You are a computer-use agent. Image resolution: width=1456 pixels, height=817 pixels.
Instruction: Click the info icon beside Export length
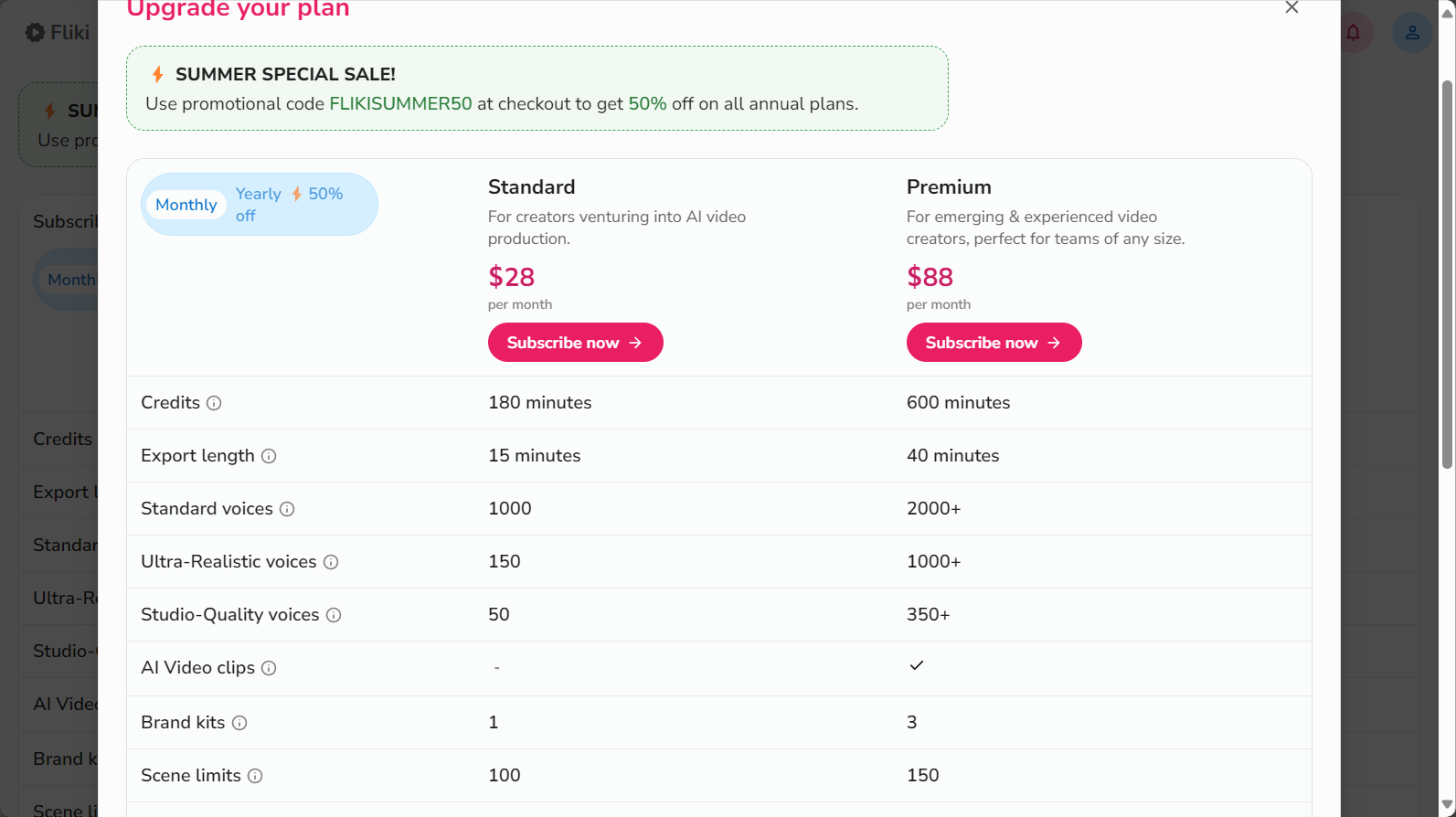(x=269, y=456)
